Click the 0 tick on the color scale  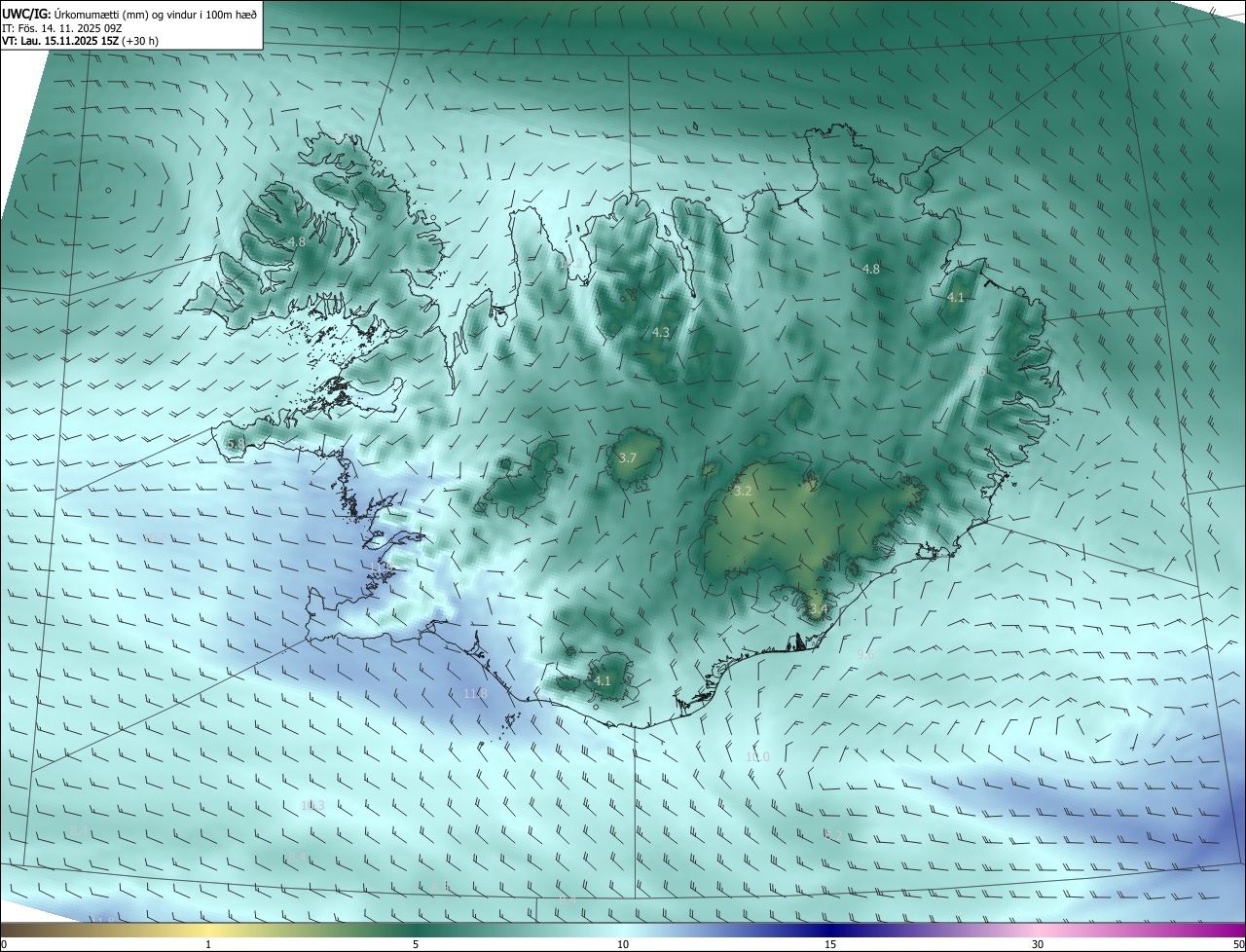[4, 944]
